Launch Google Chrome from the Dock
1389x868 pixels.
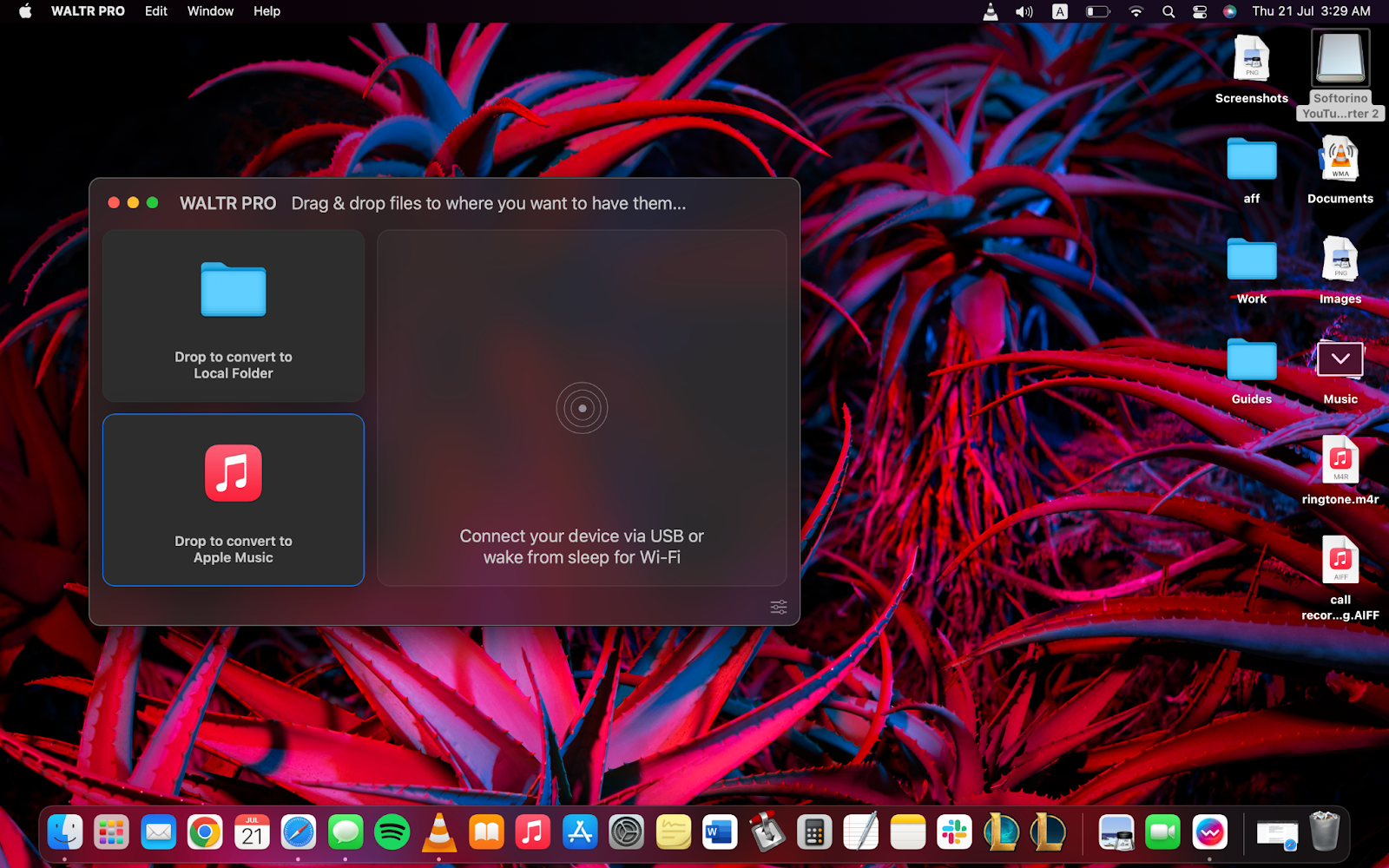click(x=205, y=833)
